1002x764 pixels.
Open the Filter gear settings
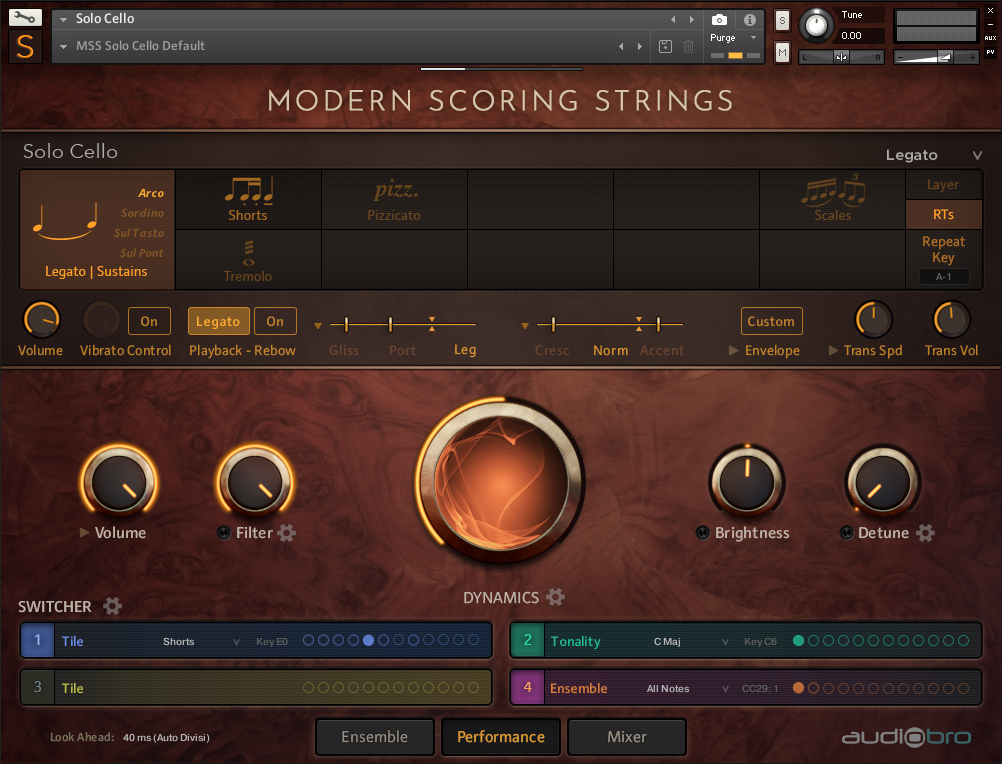pos(286,533)
